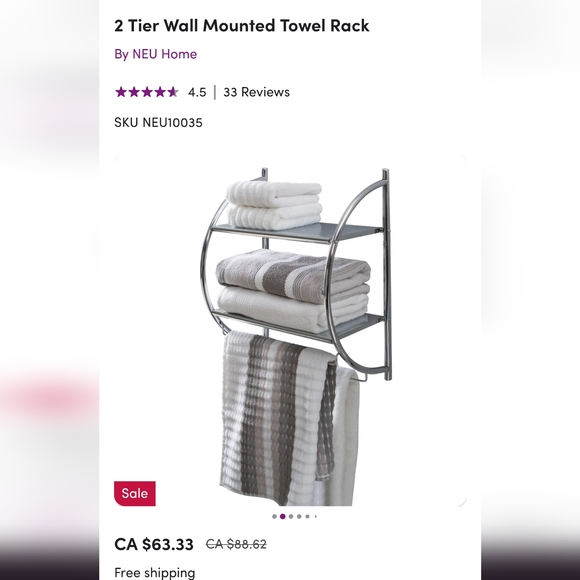Open the towel rack product photo
580x580 pixels.
click(290, 330)
